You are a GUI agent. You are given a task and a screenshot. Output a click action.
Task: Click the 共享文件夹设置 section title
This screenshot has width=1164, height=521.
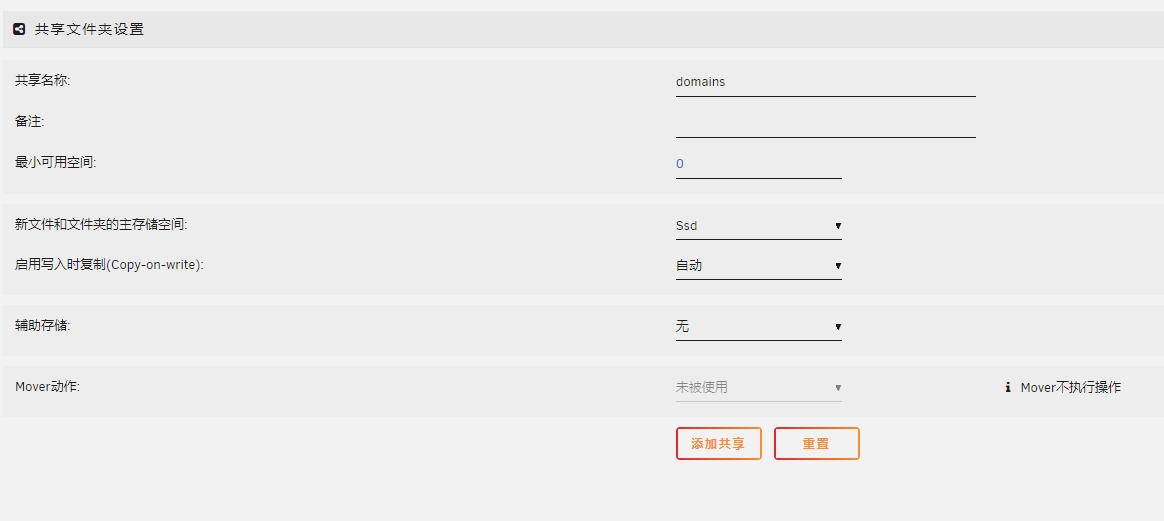(x=89, y=30)
